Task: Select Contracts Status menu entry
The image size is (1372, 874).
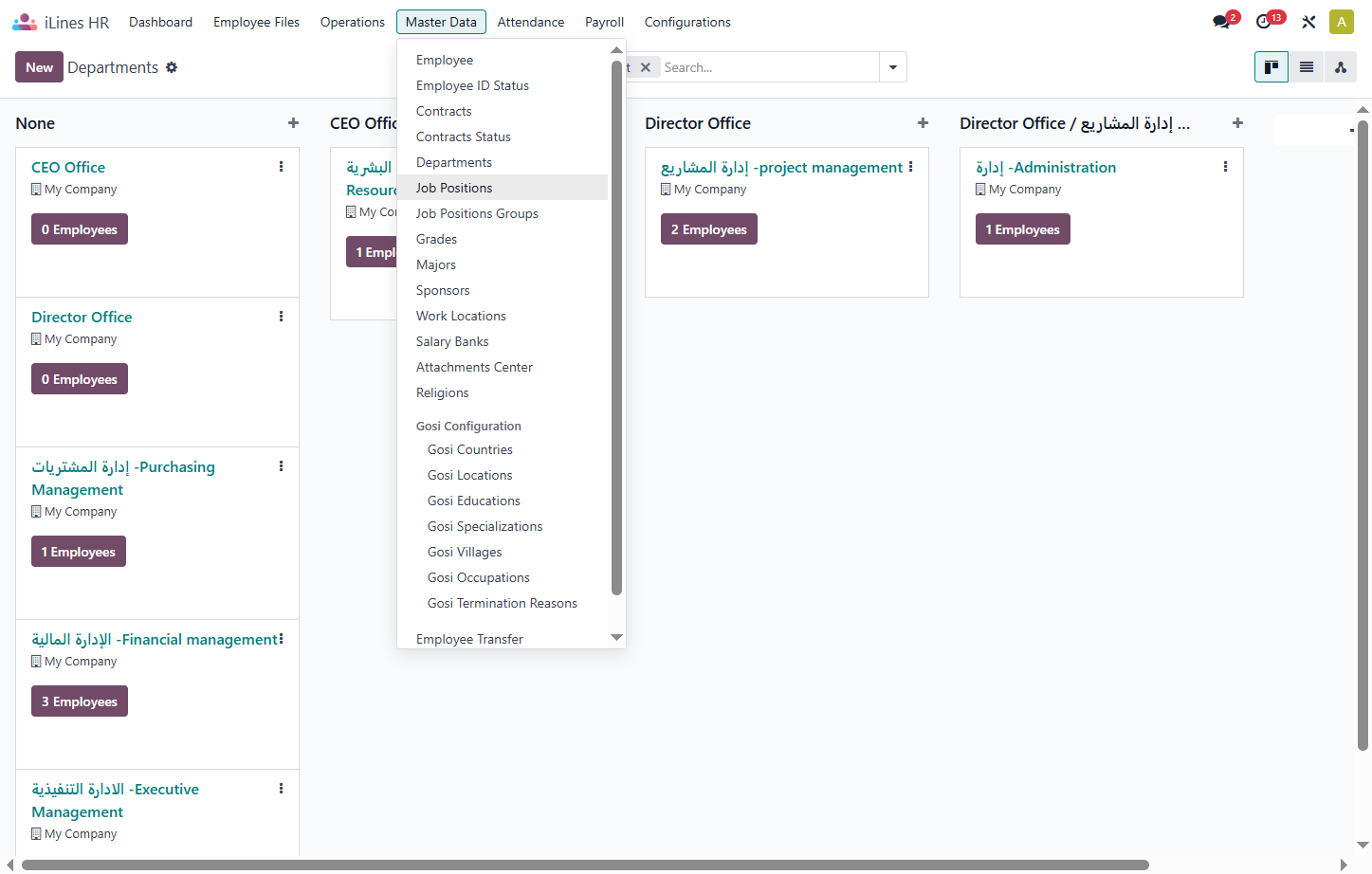Action: pos(503,137)
